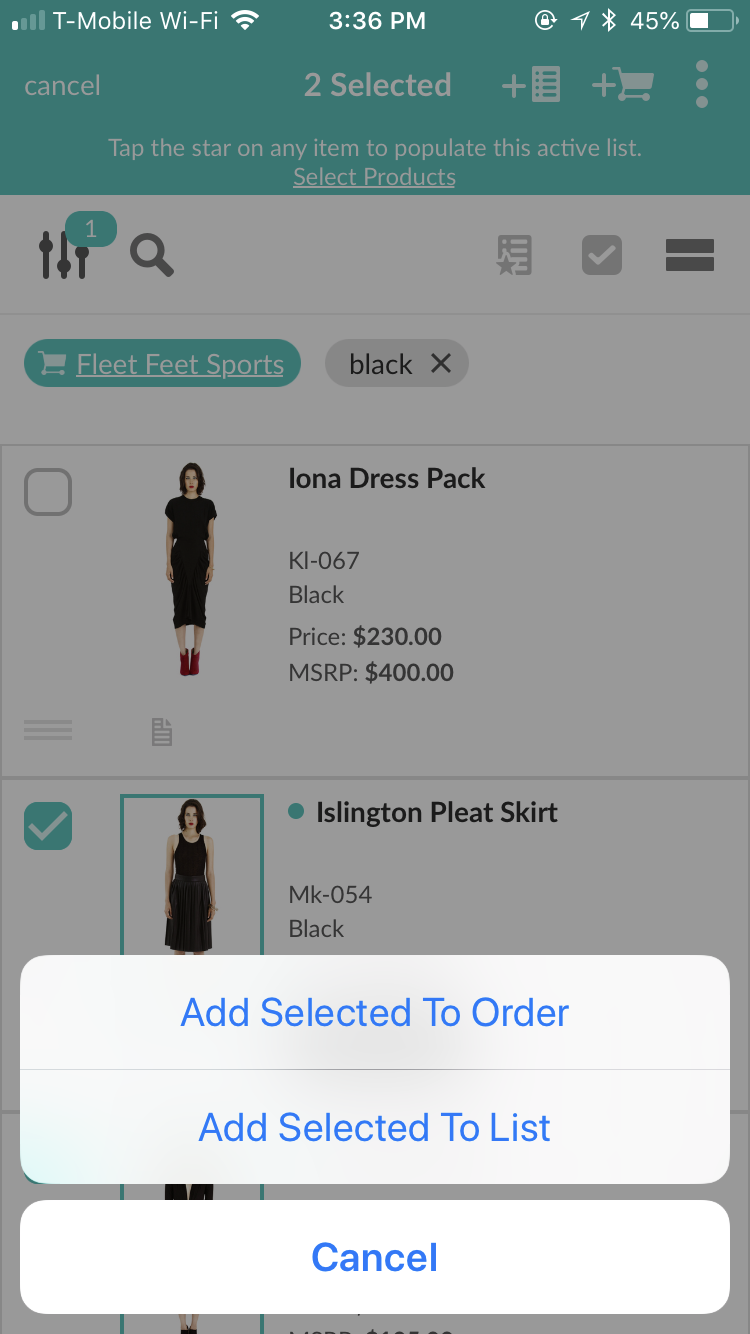Tap the add-to-cart icon in header
Image resolution: width=750 pixels, height=1334 pixels.
(x=622, y=85)
